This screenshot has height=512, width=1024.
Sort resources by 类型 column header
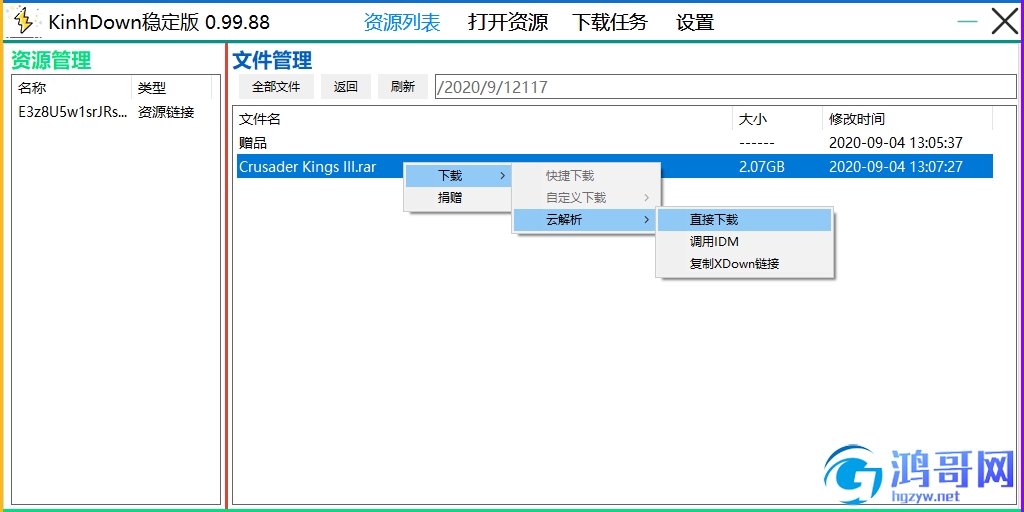coord(172,88)
